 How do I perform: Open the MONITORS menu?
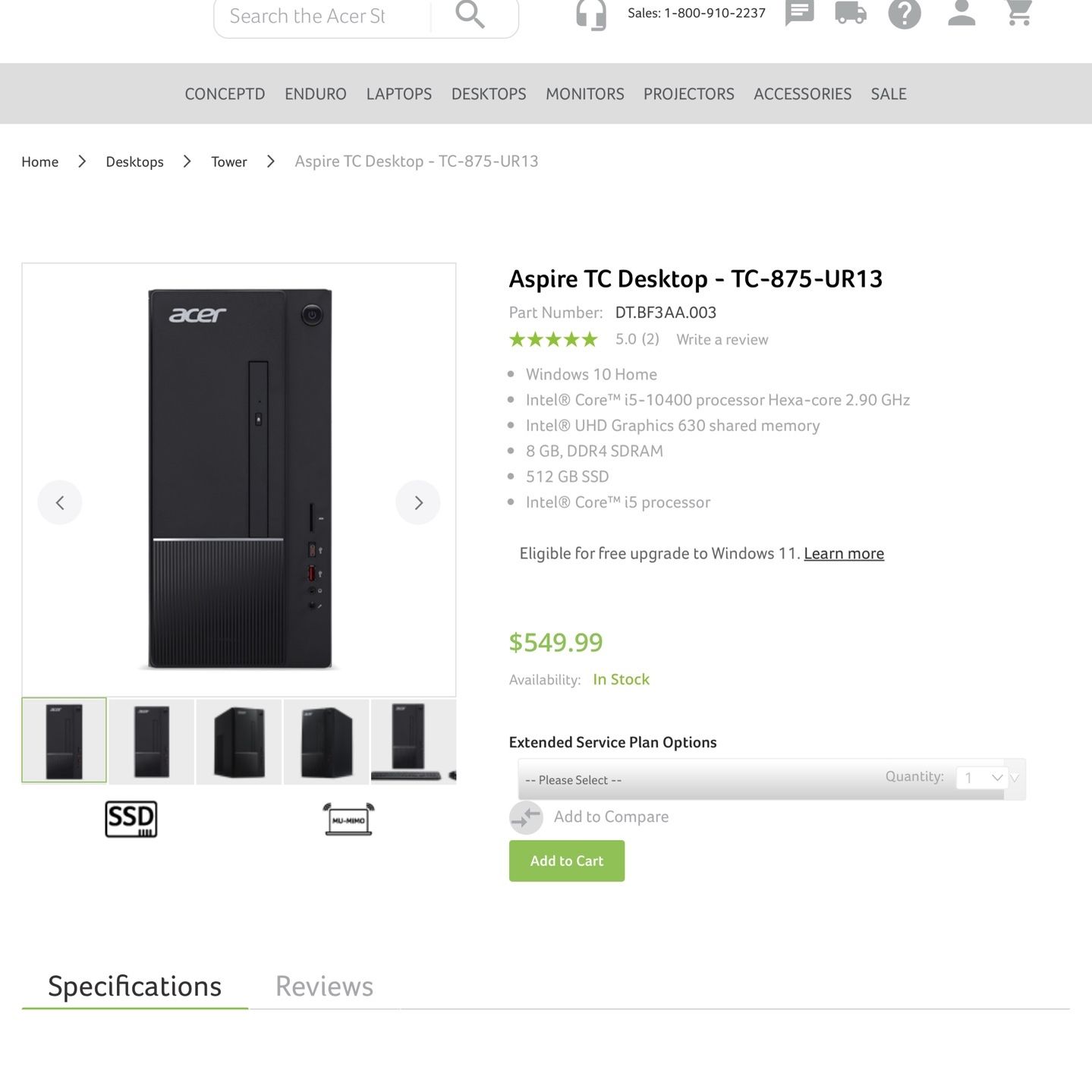point(585,94)
